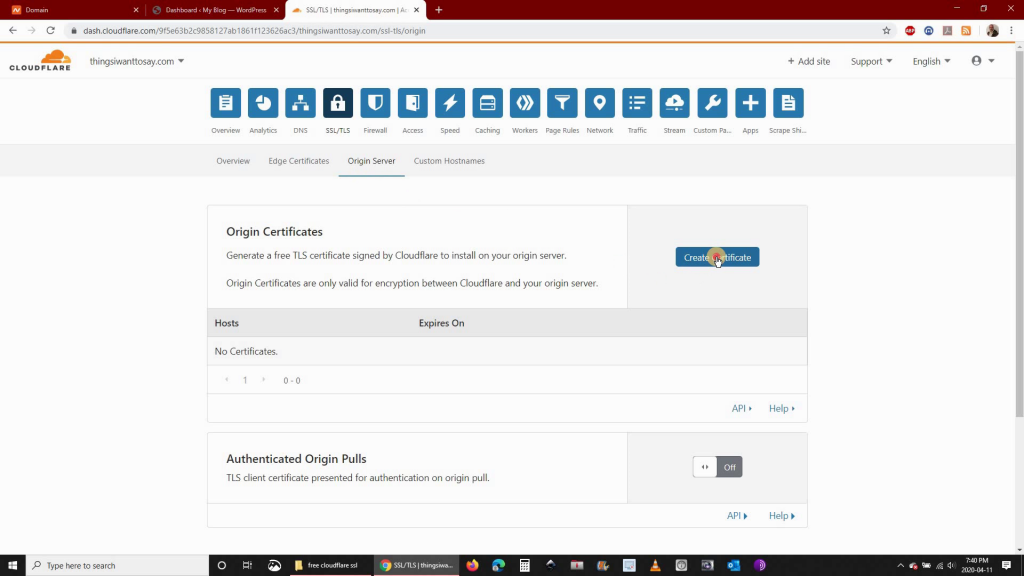Click the browser address bar
The width and height of the screenshot is (1024, 576).
(x=470, y=31)
